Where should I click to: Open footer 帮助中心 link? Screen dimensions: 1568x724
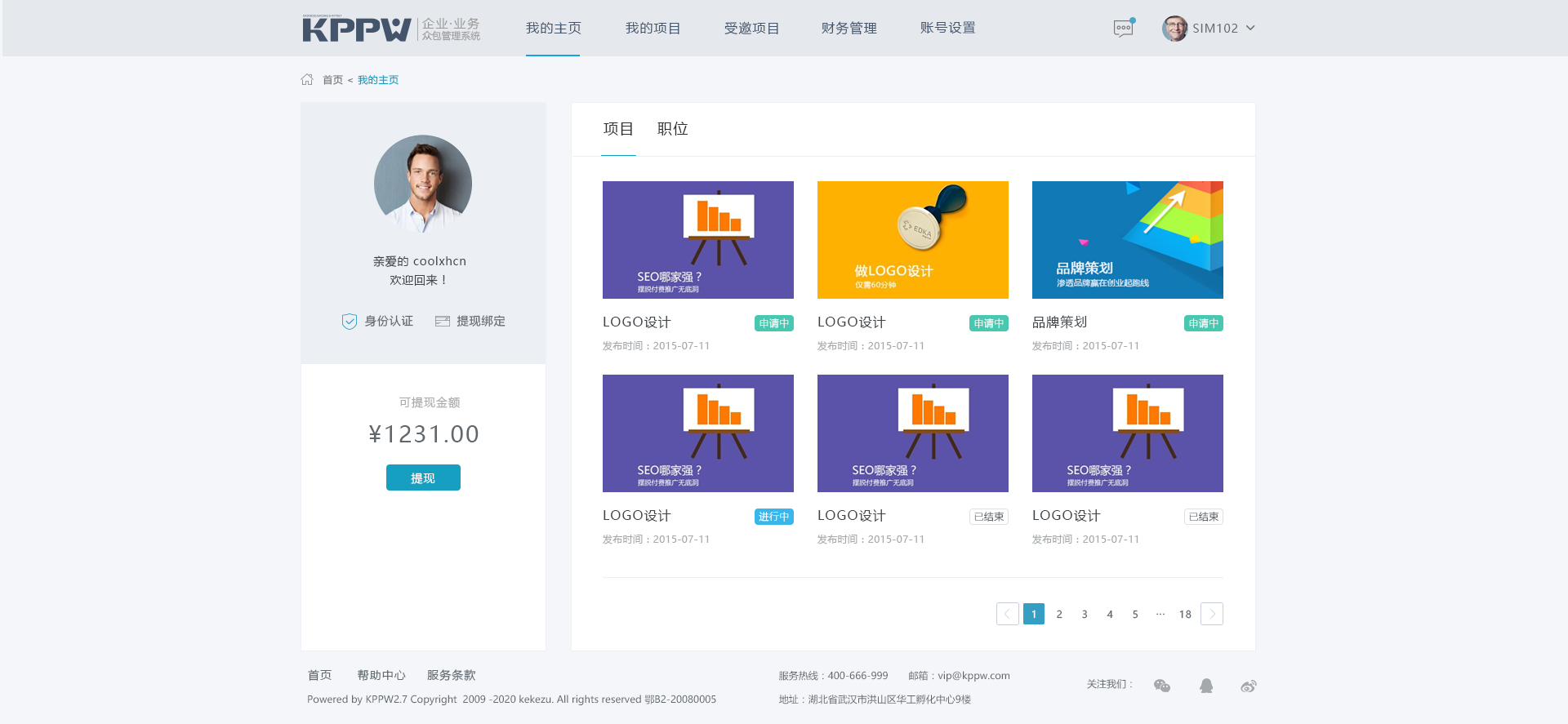click(x=381, y=675)
